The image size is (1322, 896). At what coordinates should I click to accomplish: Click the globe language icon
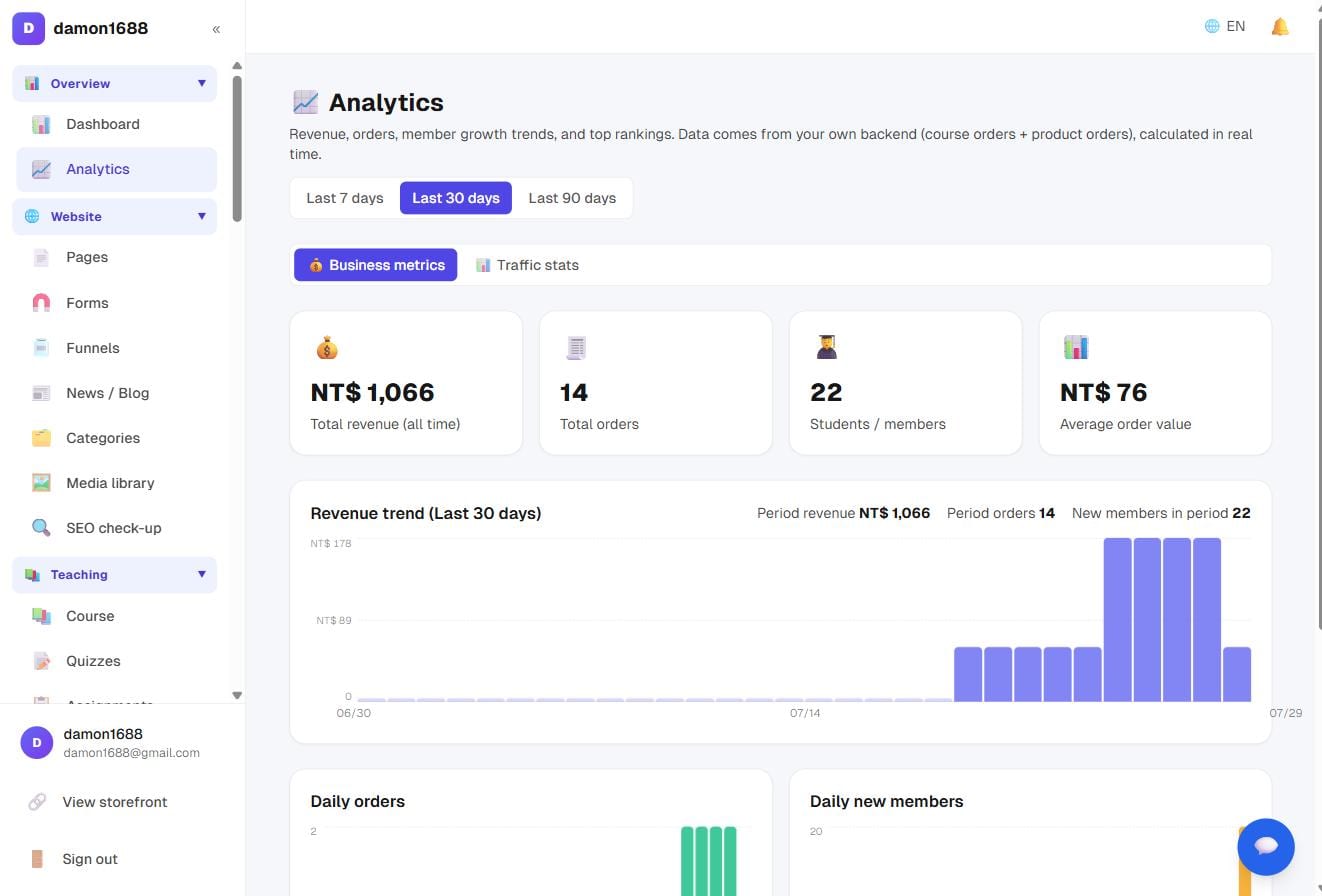[x=1212, y=27]
